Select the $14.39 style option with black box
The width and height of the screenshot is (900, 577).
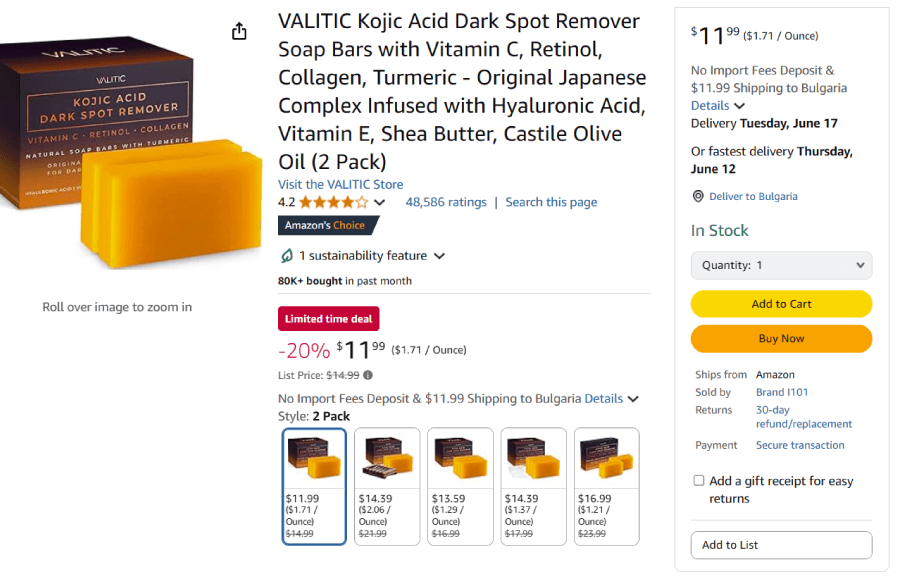387,486
